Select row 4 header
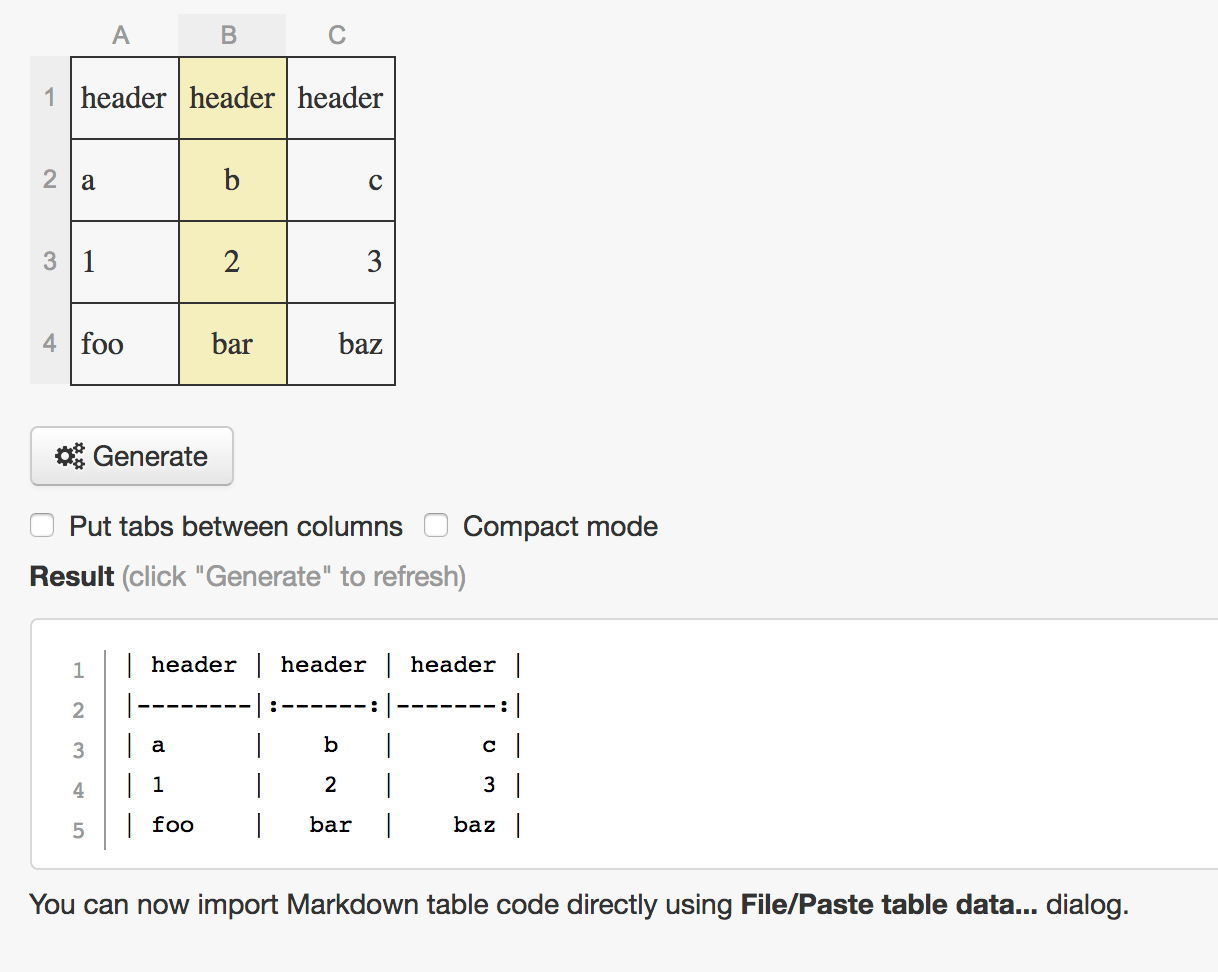The image size is (1218, 972). click(50, 344)
